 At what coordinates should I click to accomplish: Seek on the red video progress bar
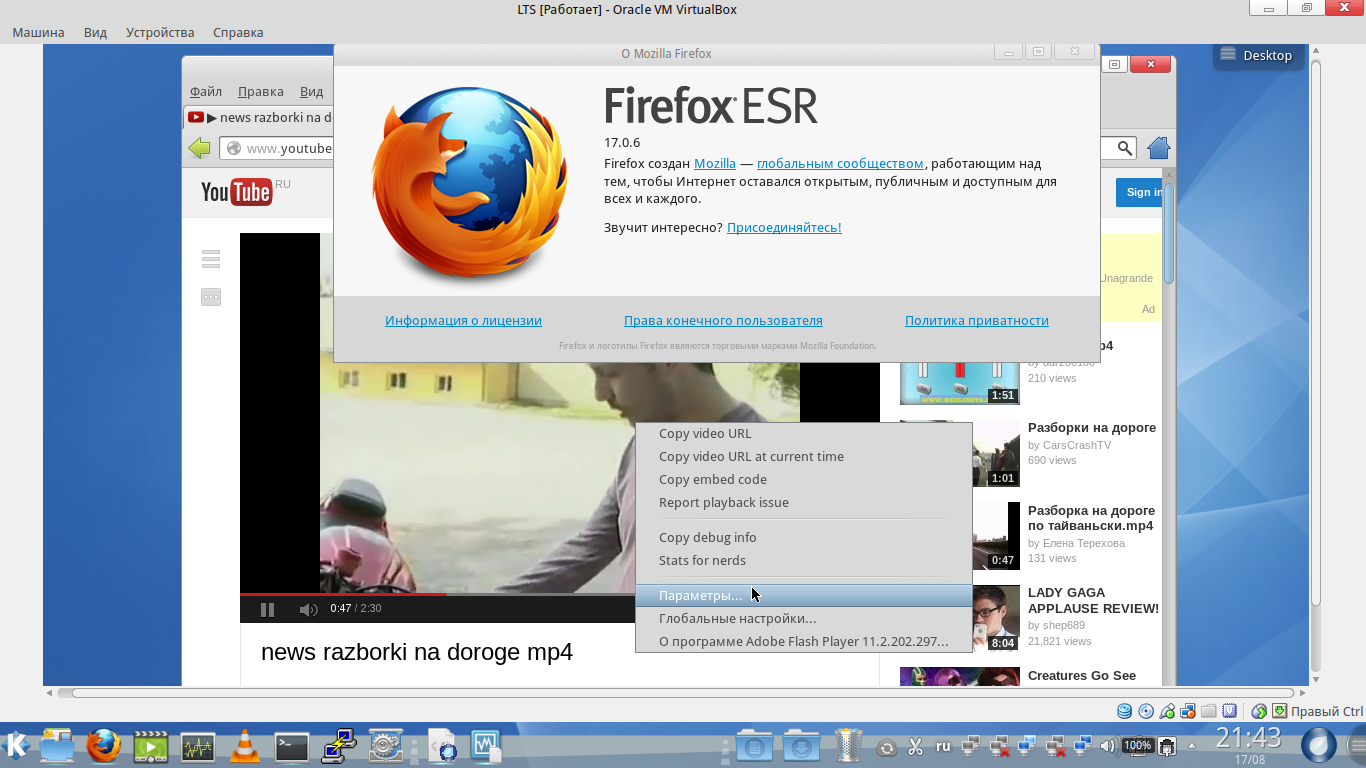point(343,594)
